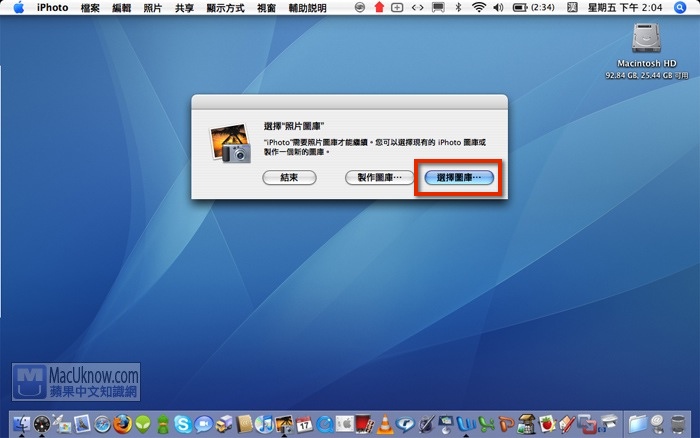Click the display menu bar icon
The width and height of the screenshot is (700, 438).
click(x=438, y=8)
